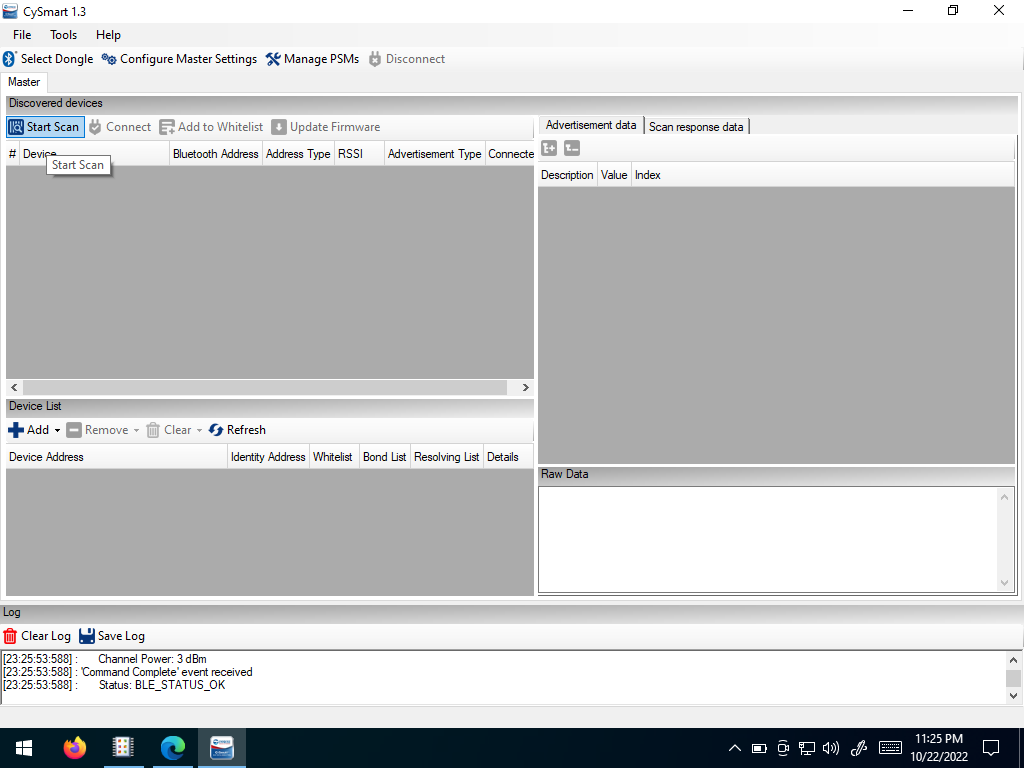Image resolution: width=1024 pixels, height=768 pixels.
Task: Click the Identity Address column header
Action: coord(268,457)
